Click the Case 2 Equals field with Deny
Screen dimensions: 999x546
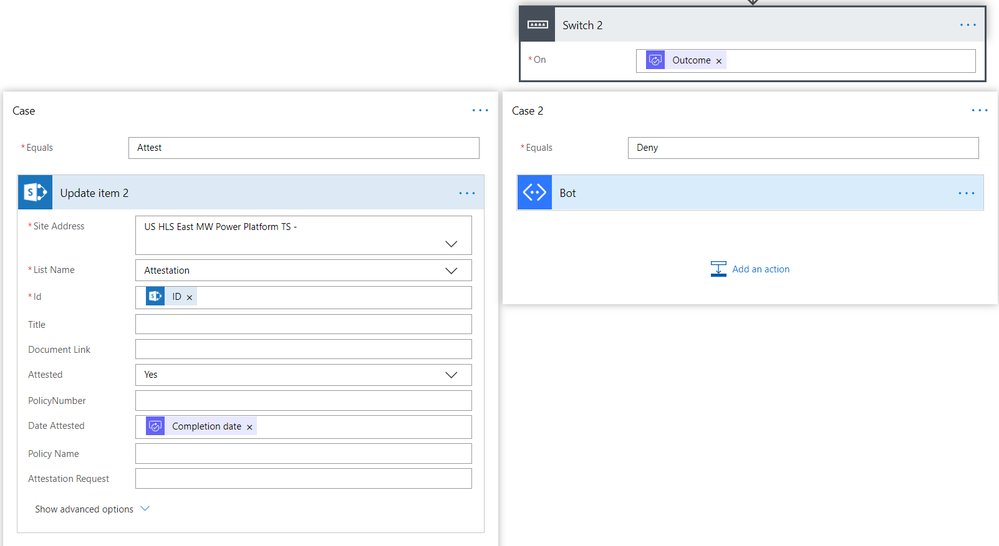tap(803, 148)
